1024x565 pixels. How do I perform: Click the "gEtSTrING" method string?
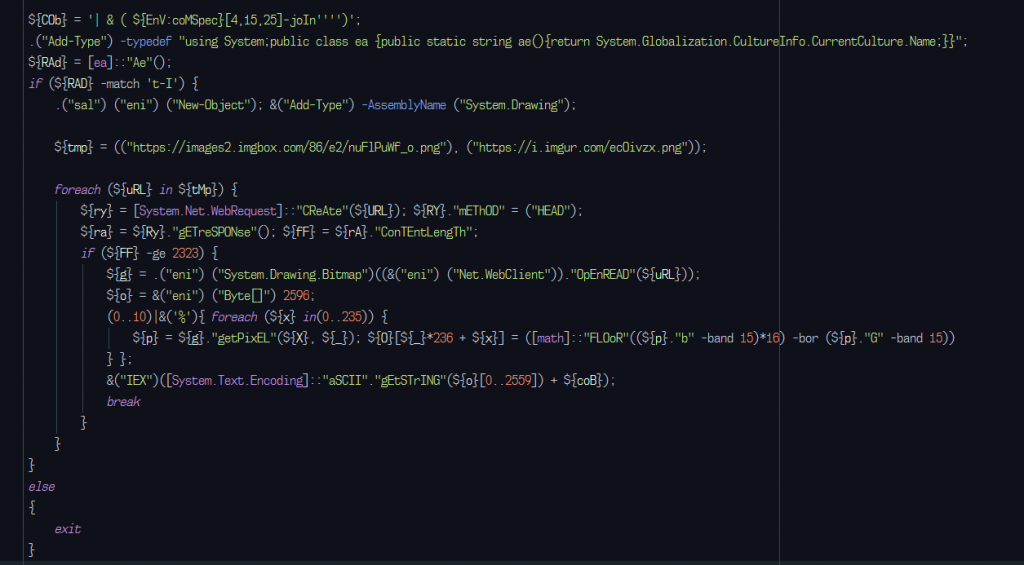410,380
